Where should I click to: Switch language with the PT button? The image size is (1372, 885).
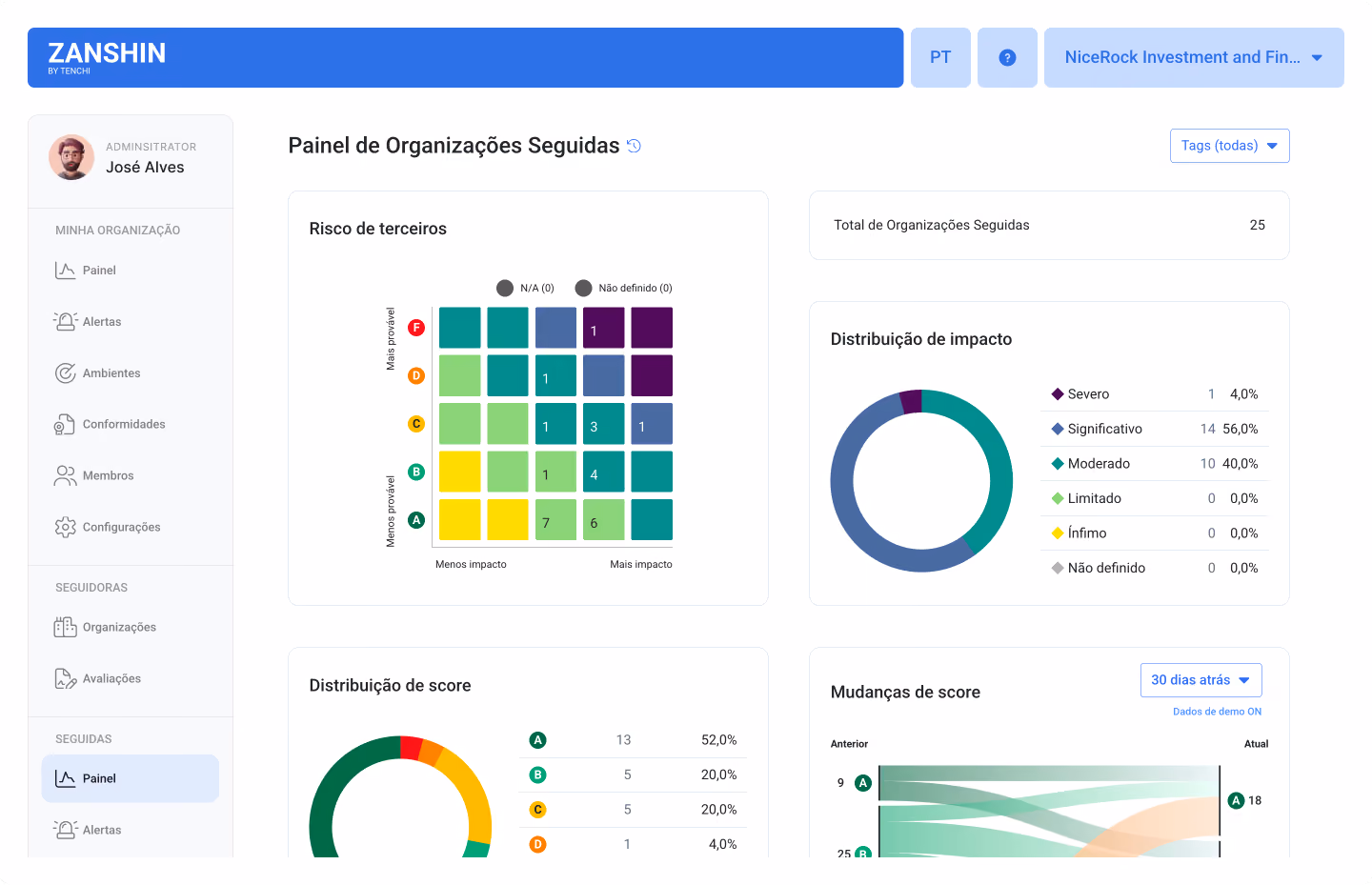point(940,58)
